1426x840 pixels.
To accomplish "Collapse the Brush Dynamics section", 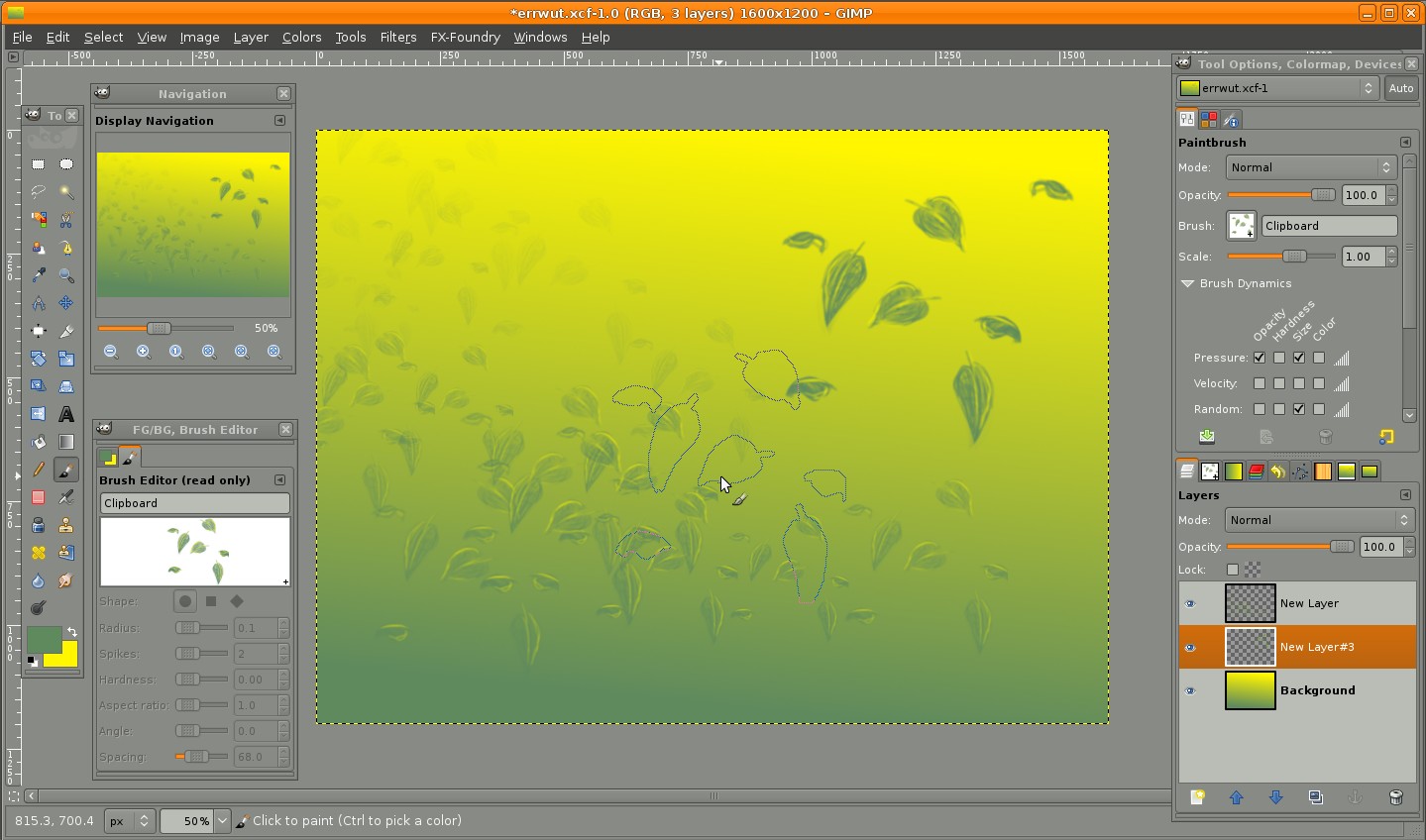I will click(x=1187, y=283).
